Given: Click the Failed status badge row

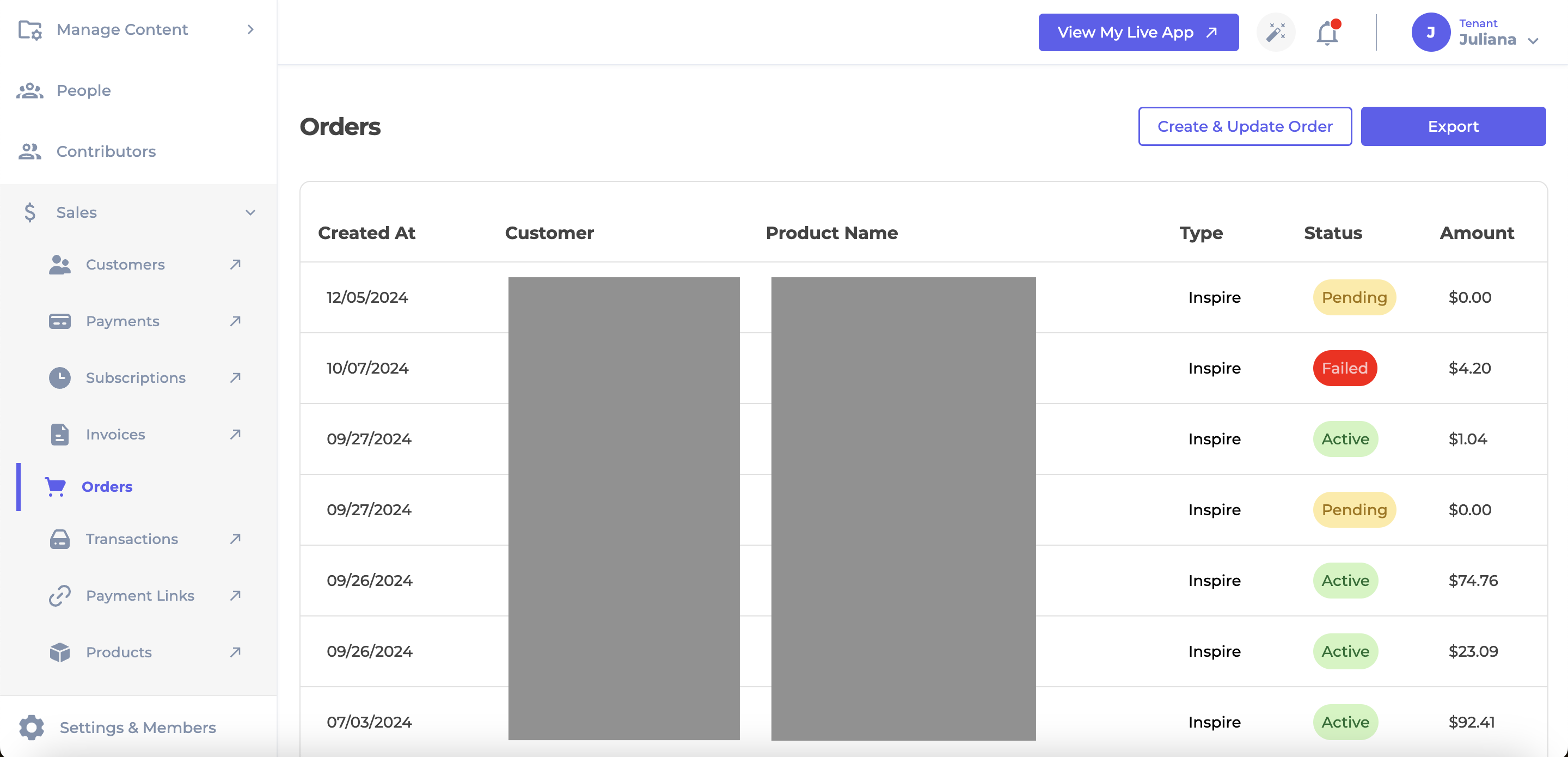Looking at the screenshot, I should [x=1345, y=368].
